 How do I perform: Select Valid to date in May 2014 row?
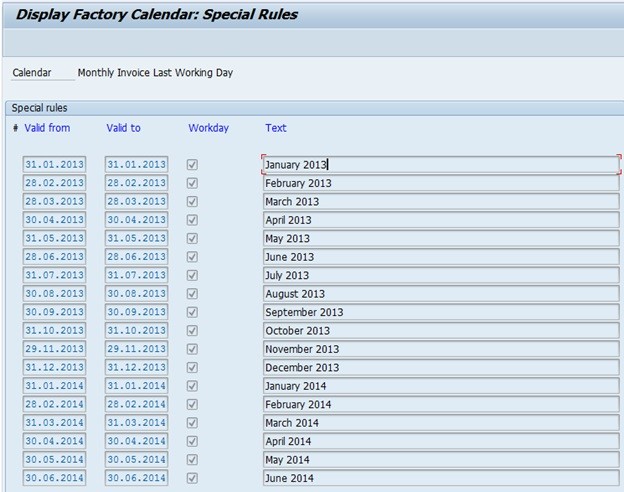(136, 460)
